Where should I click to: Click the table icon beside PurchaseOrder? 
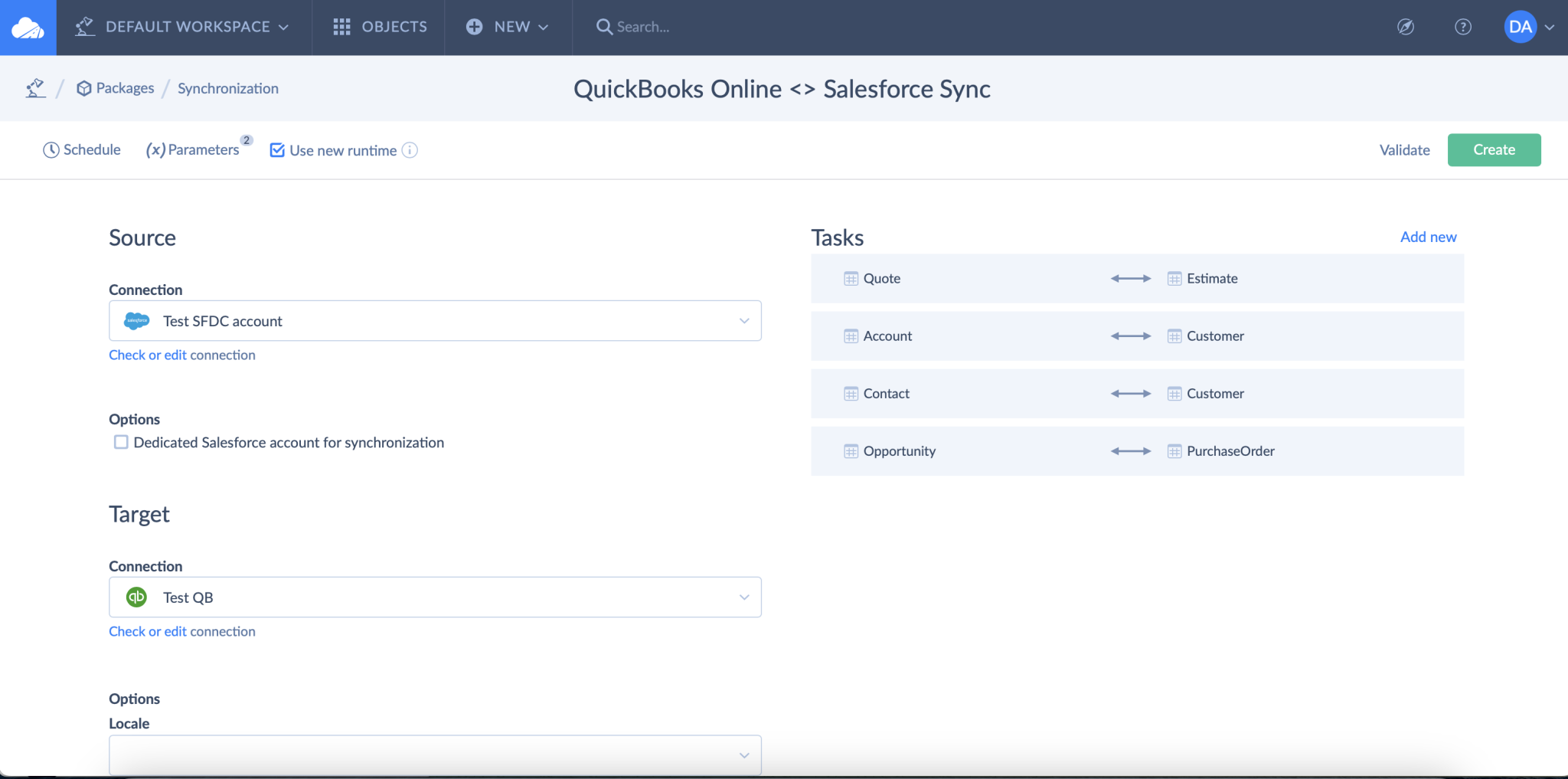click(x=1174, y=451)
